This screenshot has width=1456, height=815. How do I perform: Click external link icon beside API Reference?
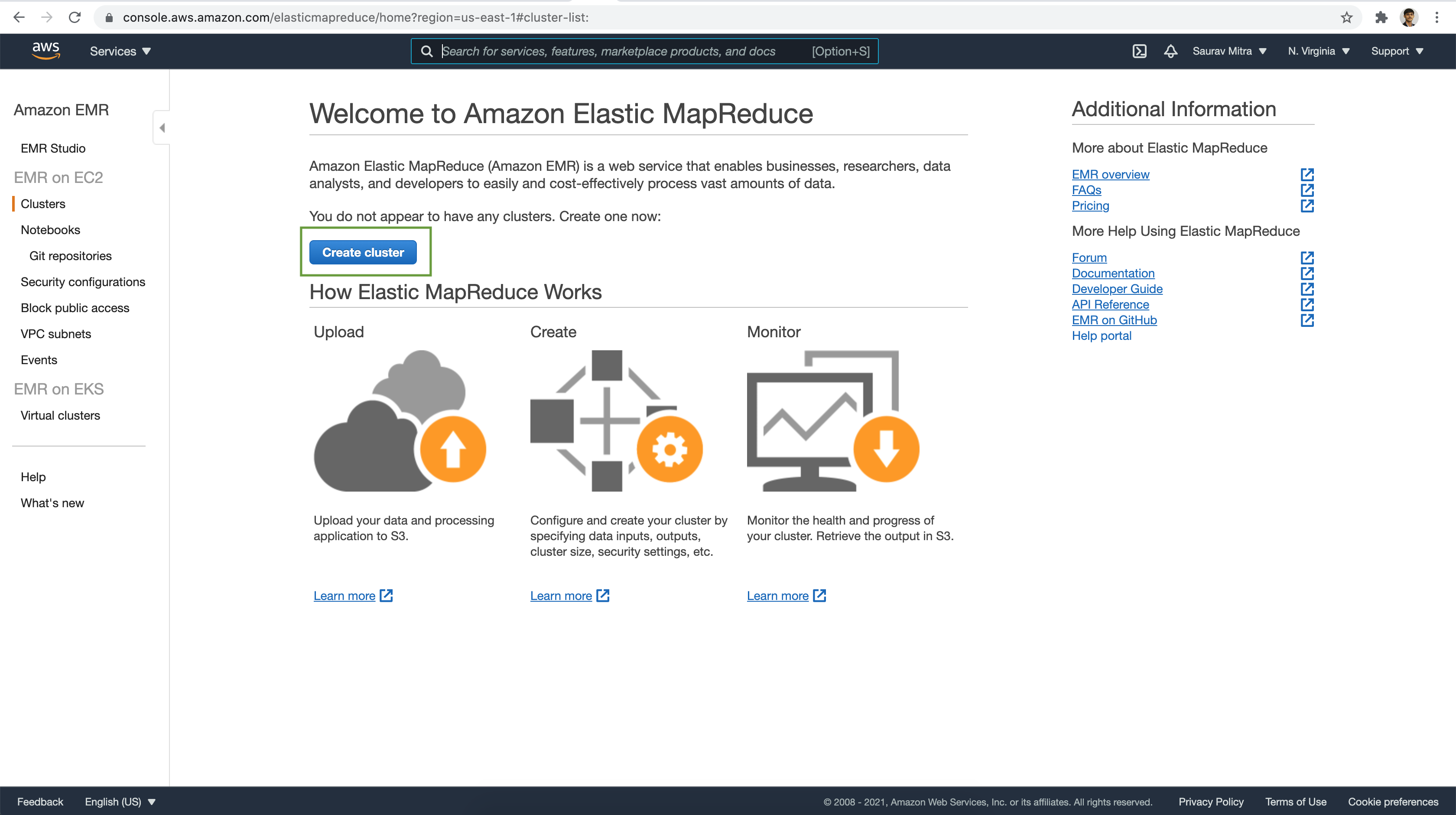(x=1307, y=304)
